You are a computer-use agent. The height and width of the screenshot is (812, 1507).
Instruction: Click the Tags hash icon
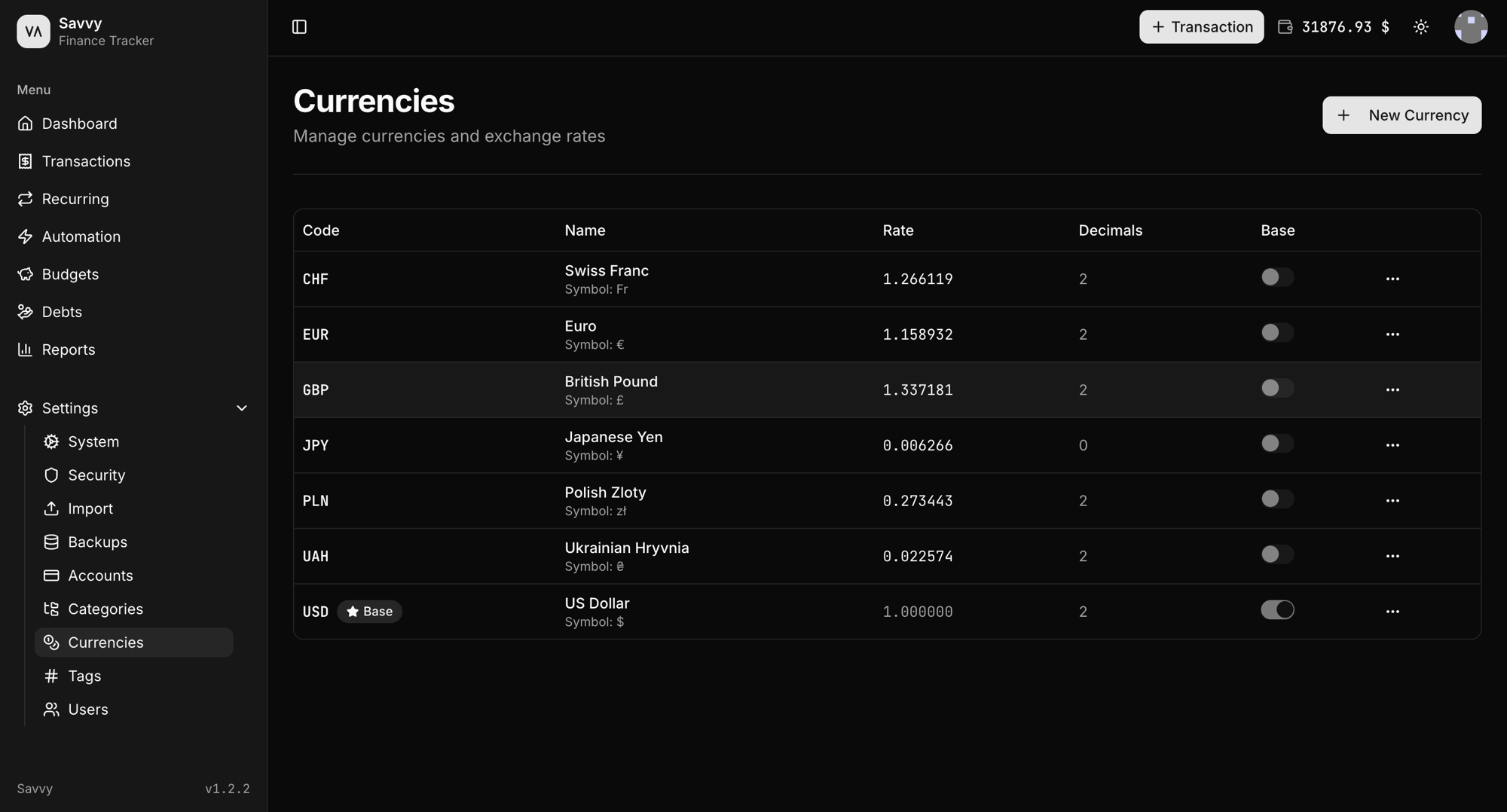[51, 676]
